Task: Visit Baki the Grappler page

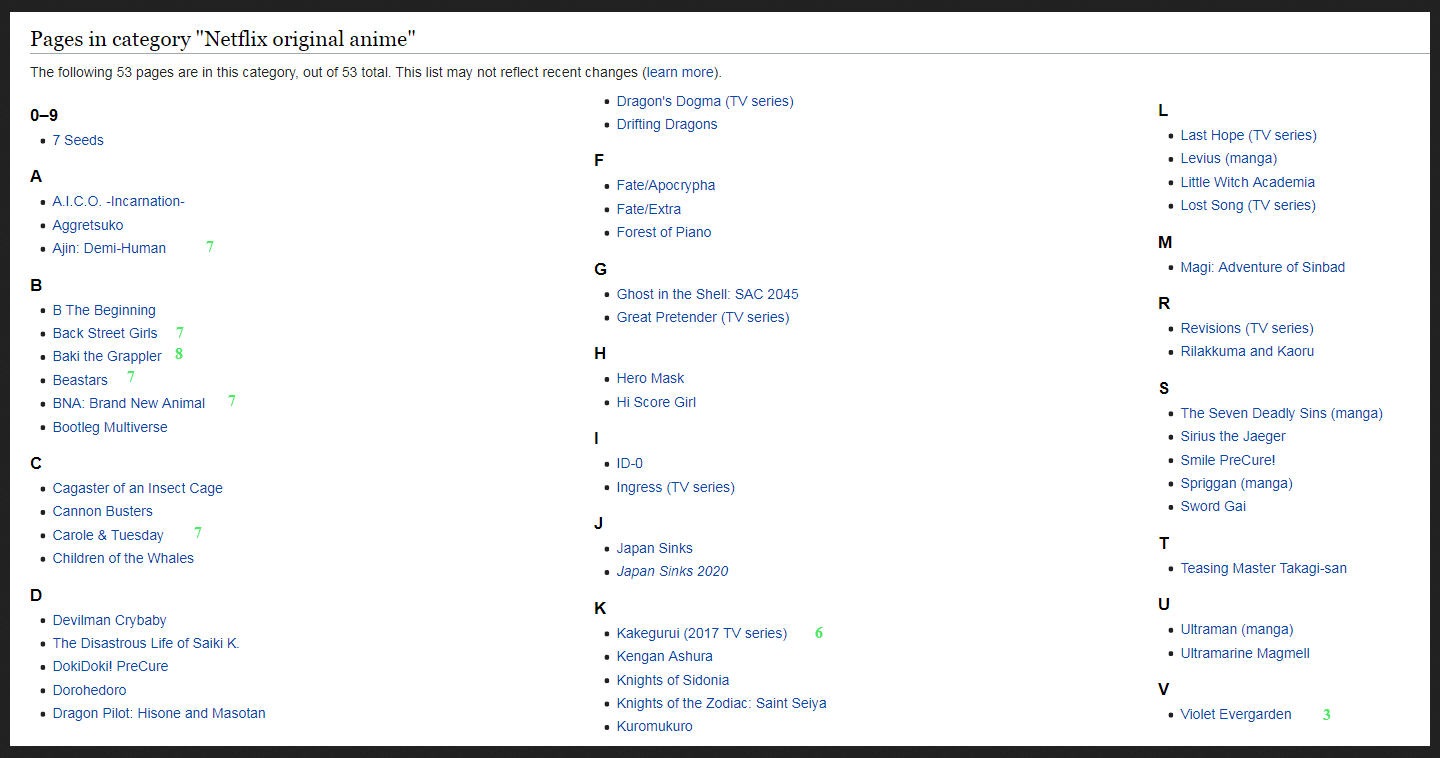Action: coord(107,356)
